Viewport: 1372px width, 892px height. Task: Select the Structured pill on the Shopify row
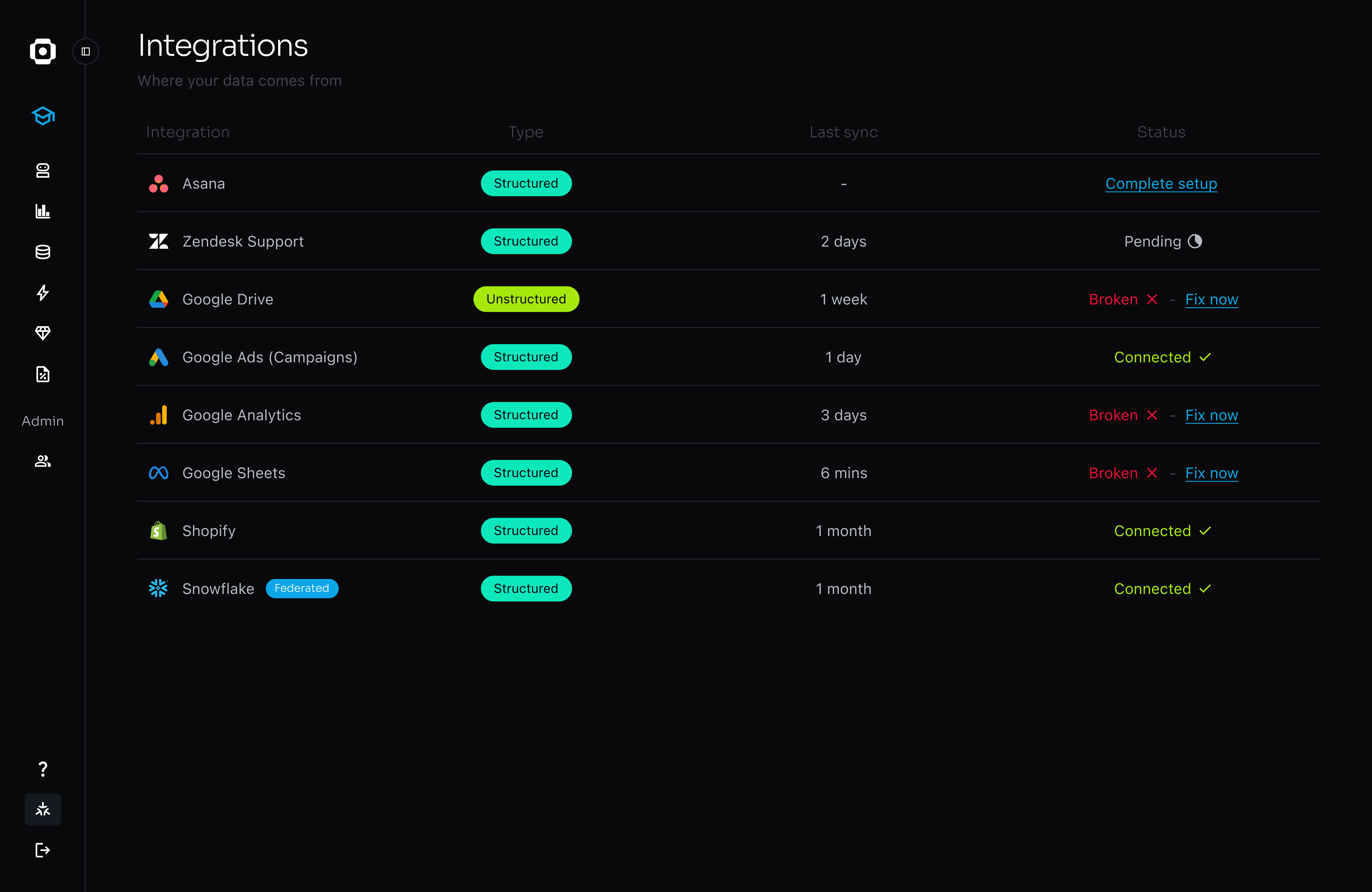click(526, 530)
